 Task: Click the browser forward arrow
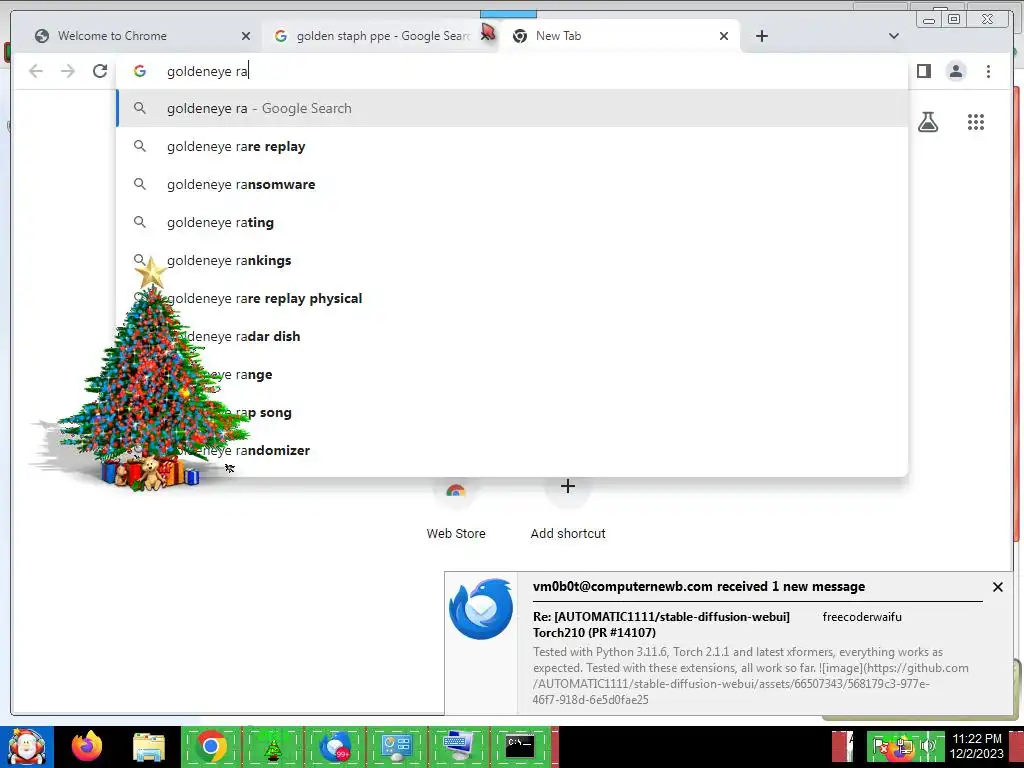tap(68, 71)
